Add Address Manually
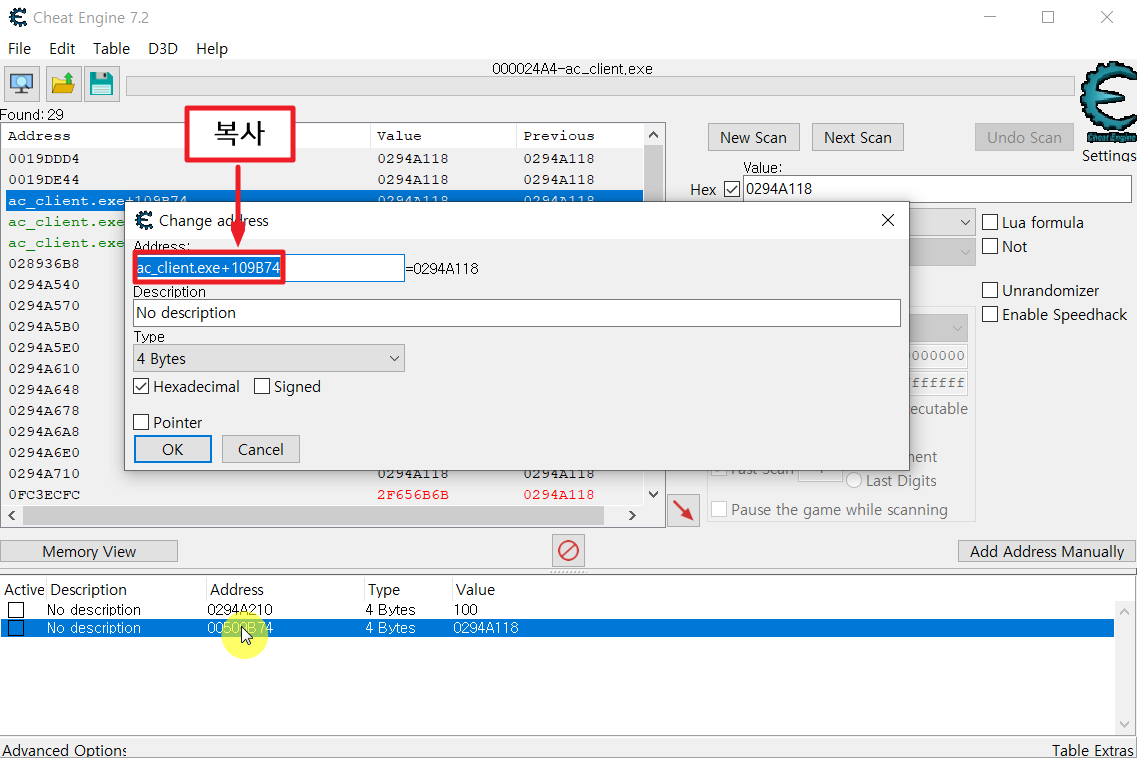Viewport: 1137px width, 758px height. click(1047, 551)
